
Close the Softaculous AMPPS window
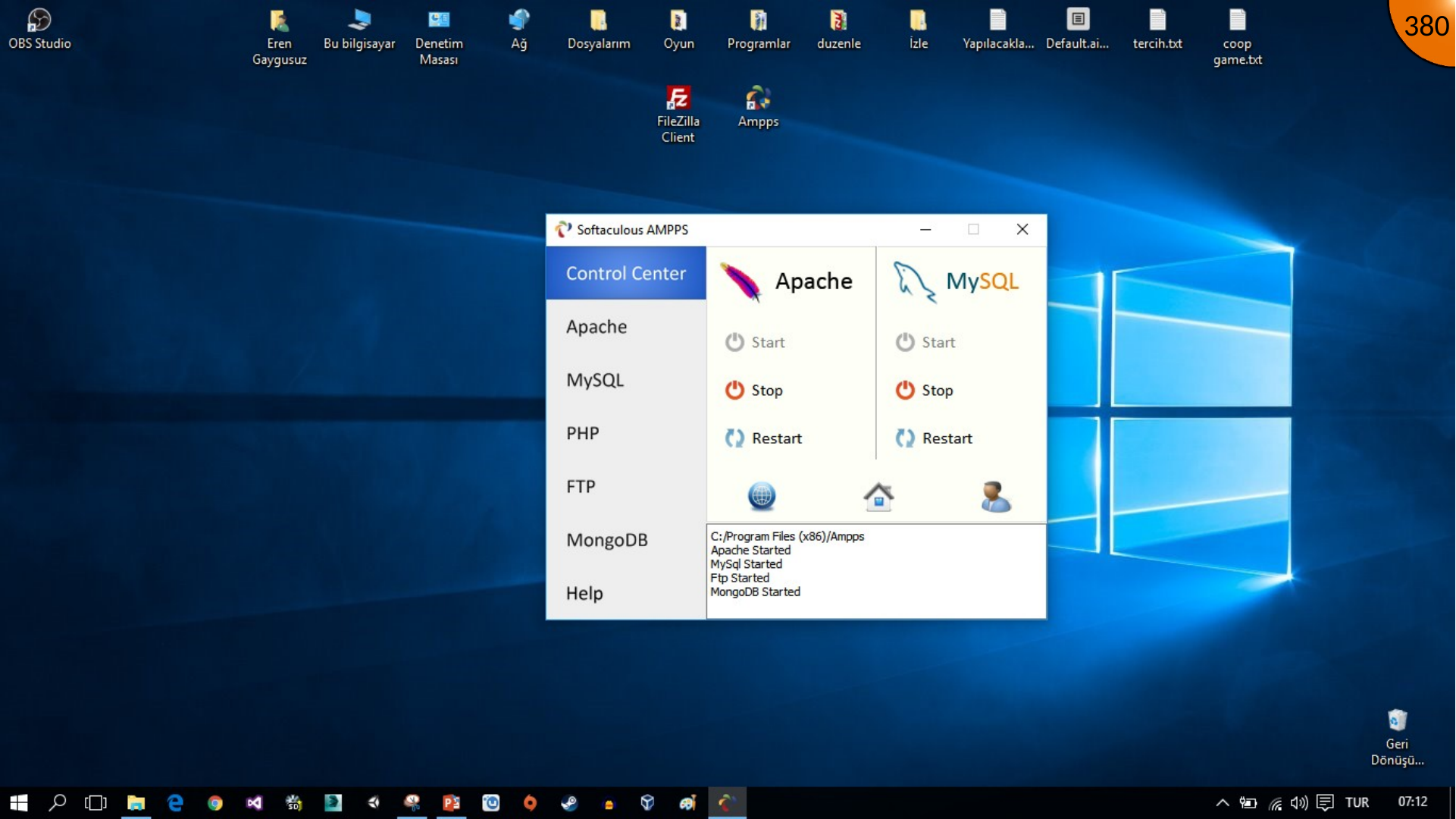pyautogui.click(x=1022, y=229)
